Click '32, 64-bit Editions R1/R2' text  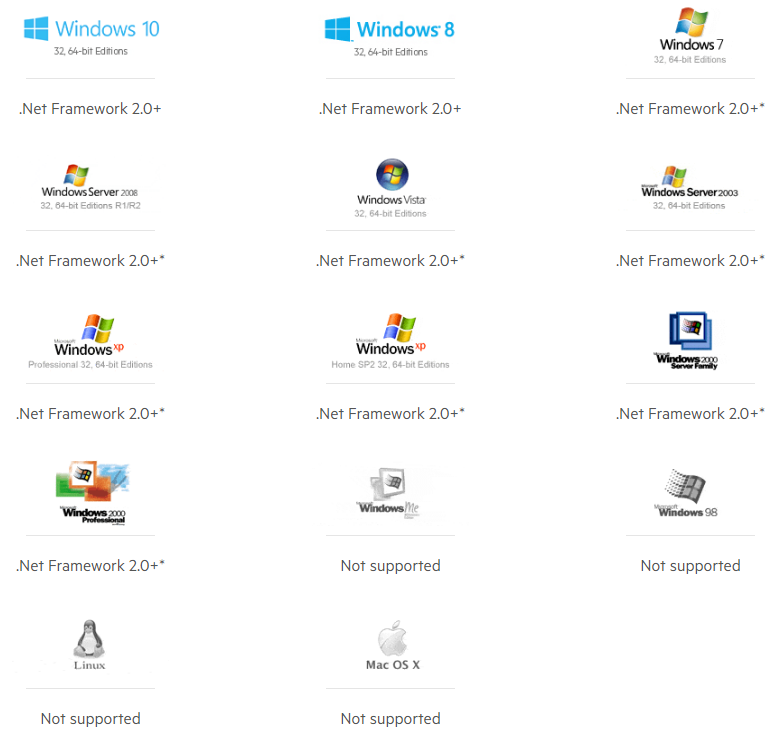pyautogui.click(x=90, y=205)
